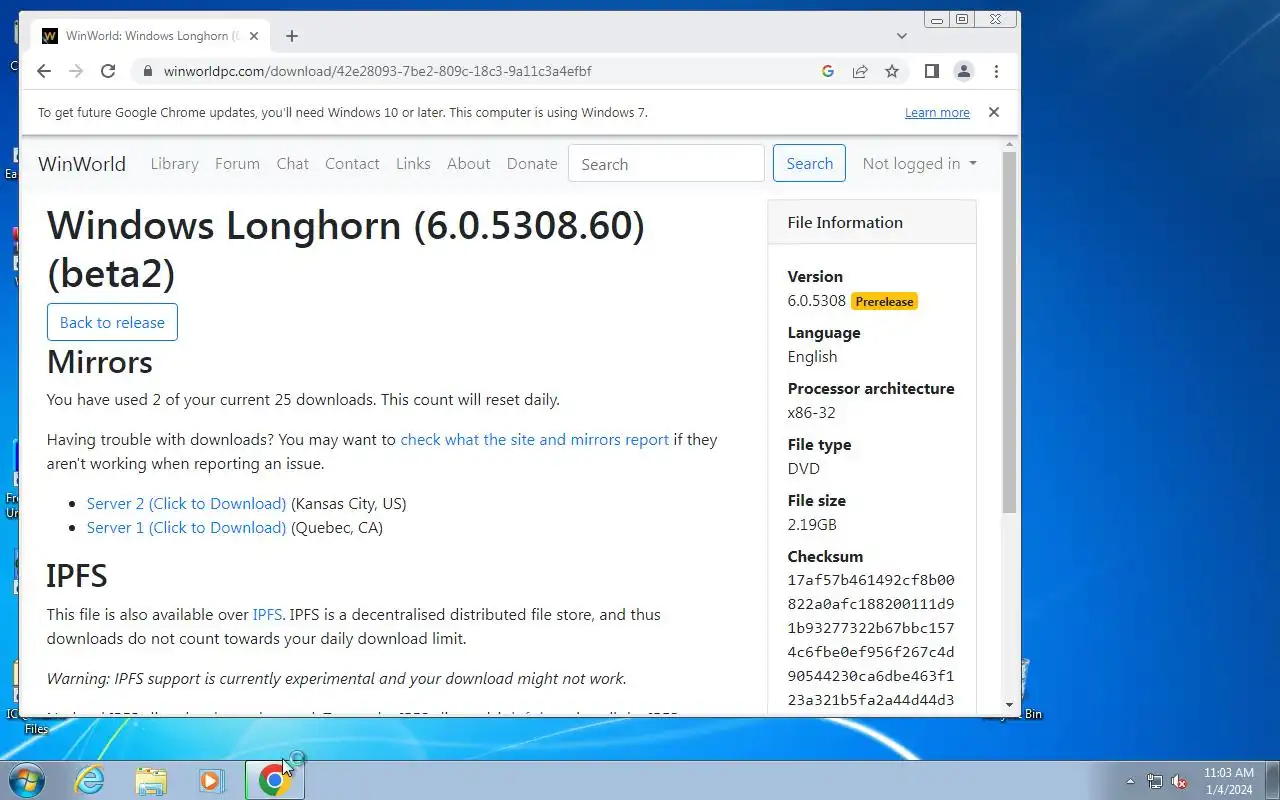Open the tab search chevron
Viewport: 1280px width, 800px height.
(902, 36)
